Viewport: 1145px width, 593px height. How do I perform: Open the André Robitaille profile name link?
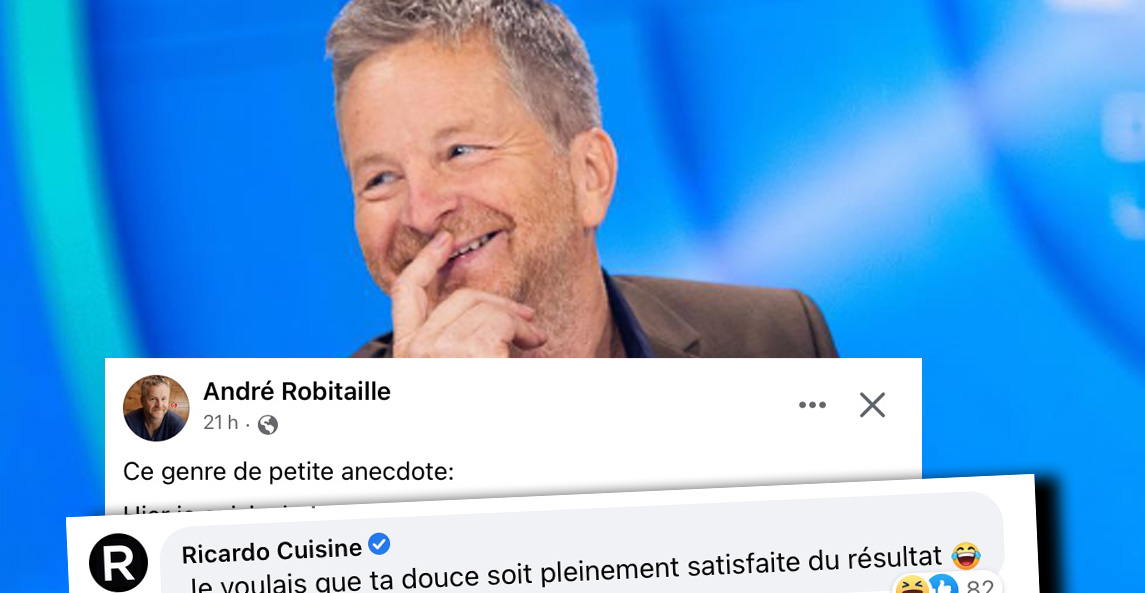pos(296,392)
